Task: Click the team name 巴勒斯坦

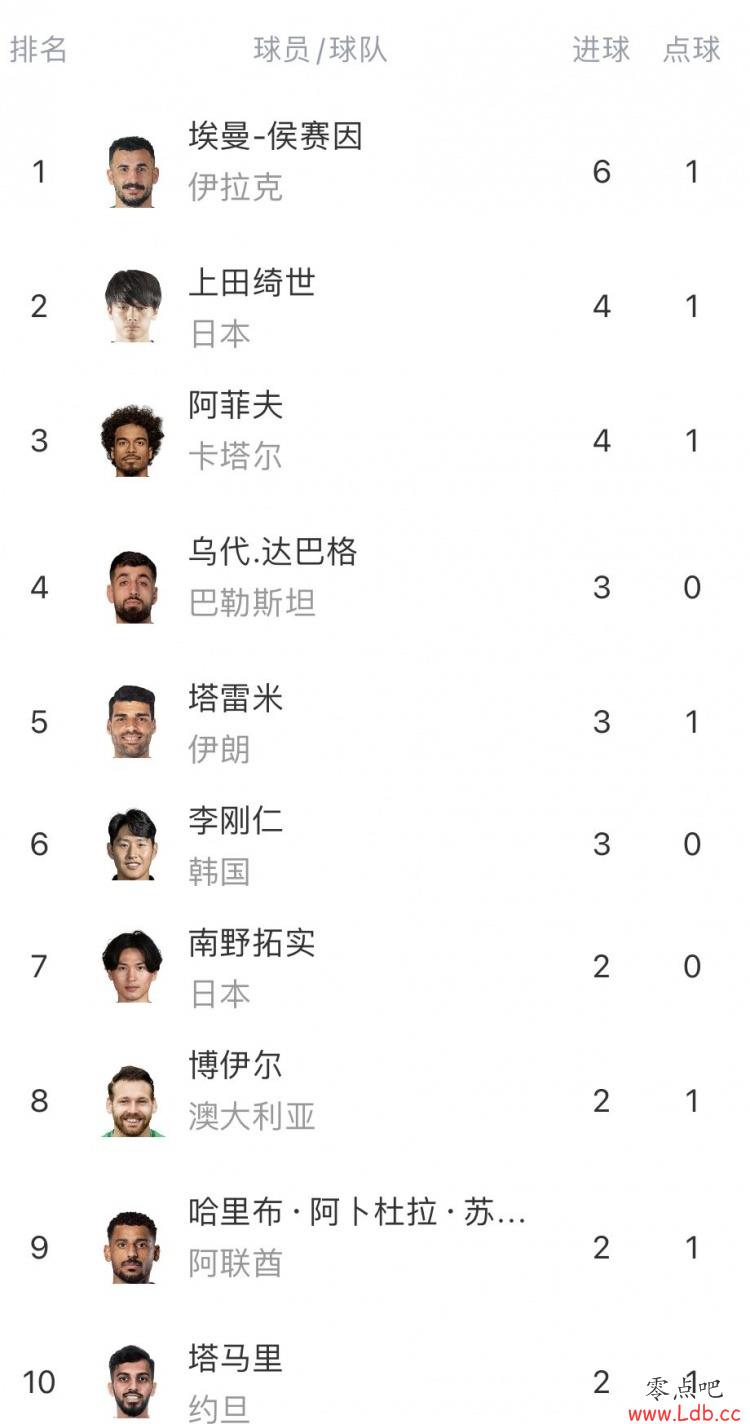Action: pos(252,602)
